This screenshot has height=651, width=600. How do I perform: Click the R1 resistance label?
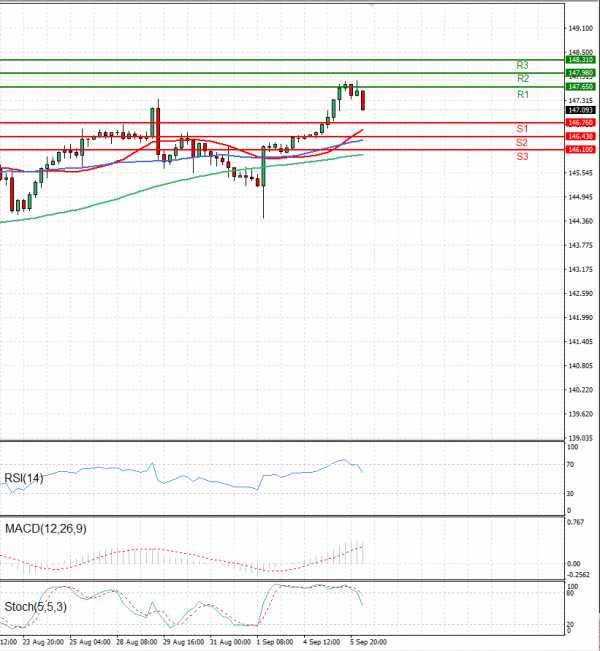pyautogui.click(x=523, y=94)
